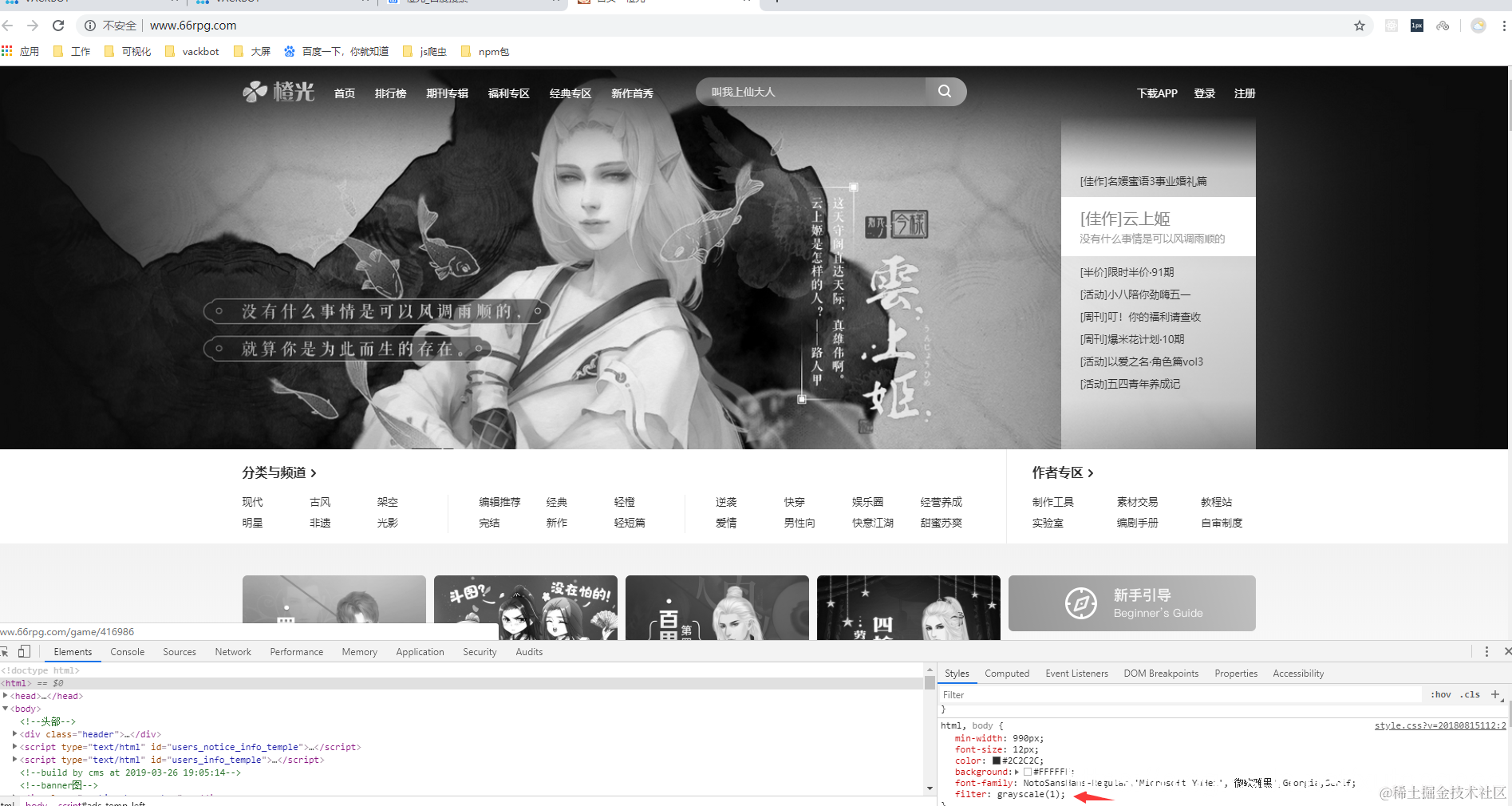Click the Elements panel scrollbar down arrow
Image resolution: width=1512 pixels, height=806 pixels.
tap(930, 788)
